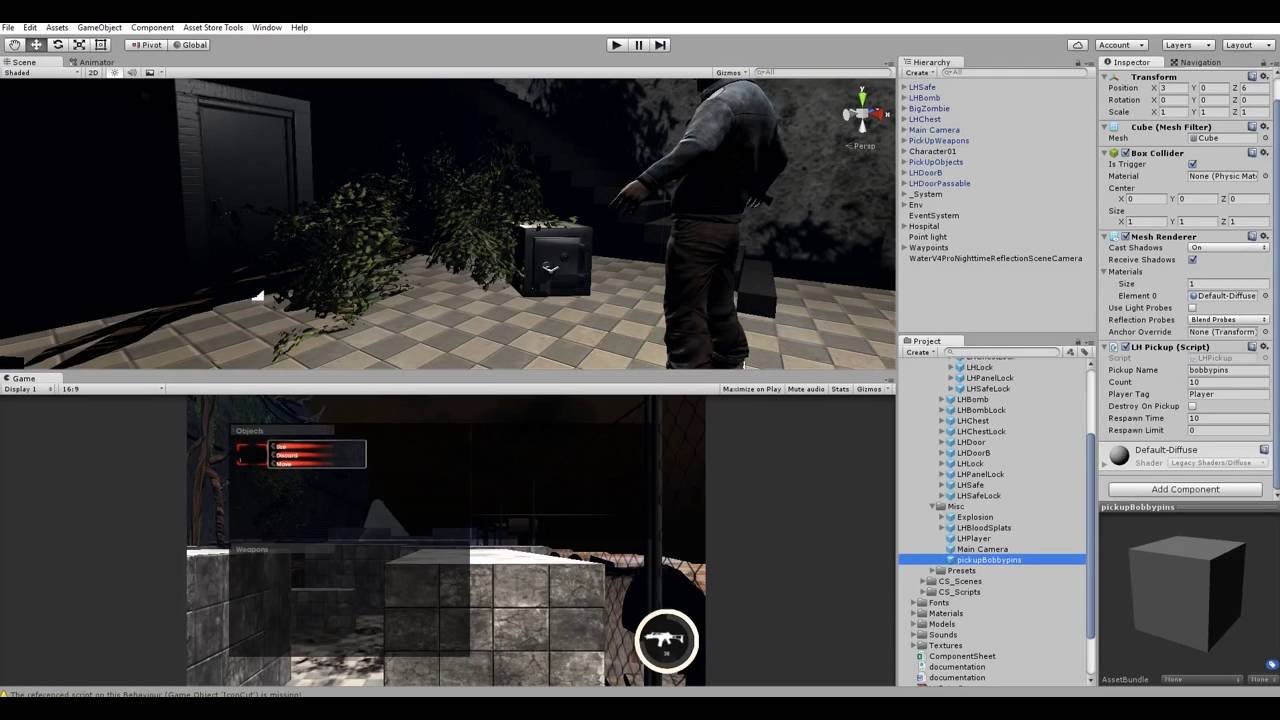Toggle scene effects image icon
The image size is (1280, 720).
click(150, 72)
